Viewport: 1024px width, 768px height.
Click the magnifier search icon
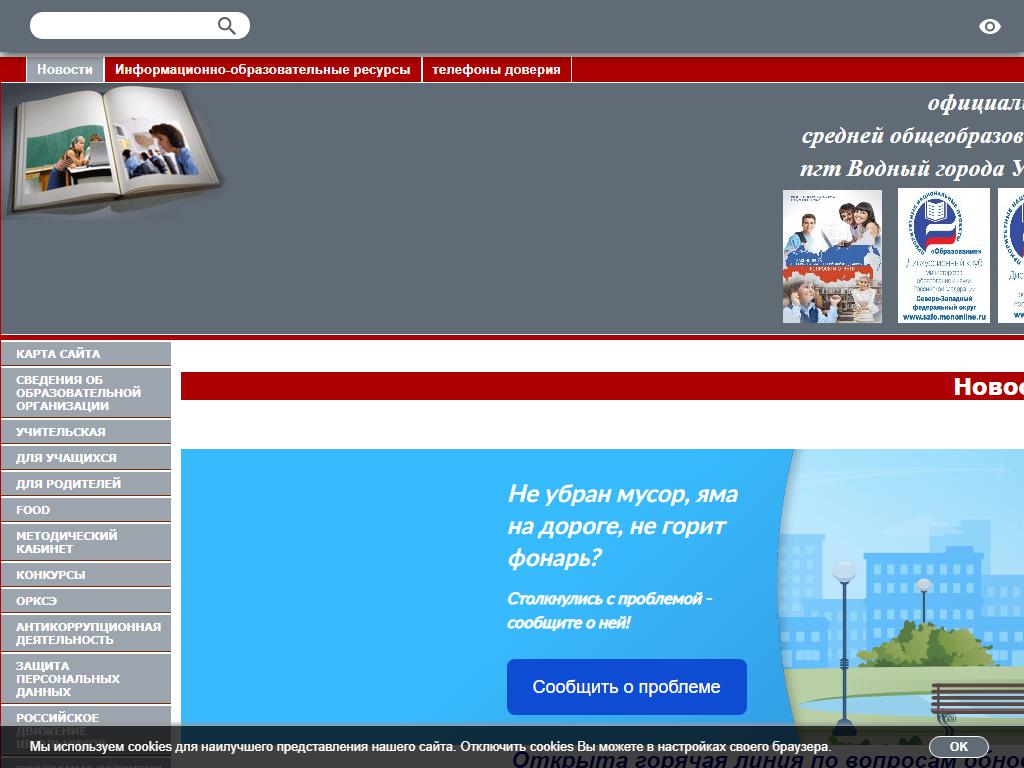click(227, 26)
